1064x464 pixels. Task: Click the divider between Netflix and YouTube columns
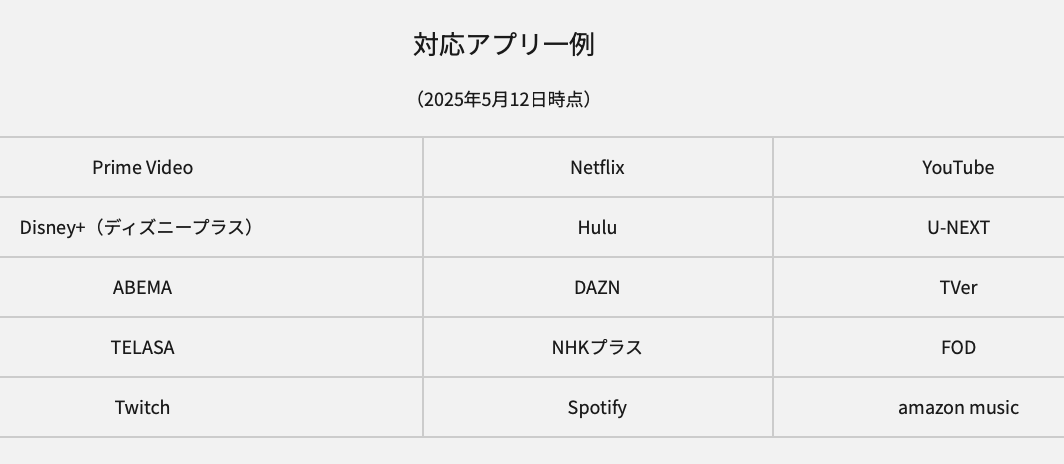[773, 287]
